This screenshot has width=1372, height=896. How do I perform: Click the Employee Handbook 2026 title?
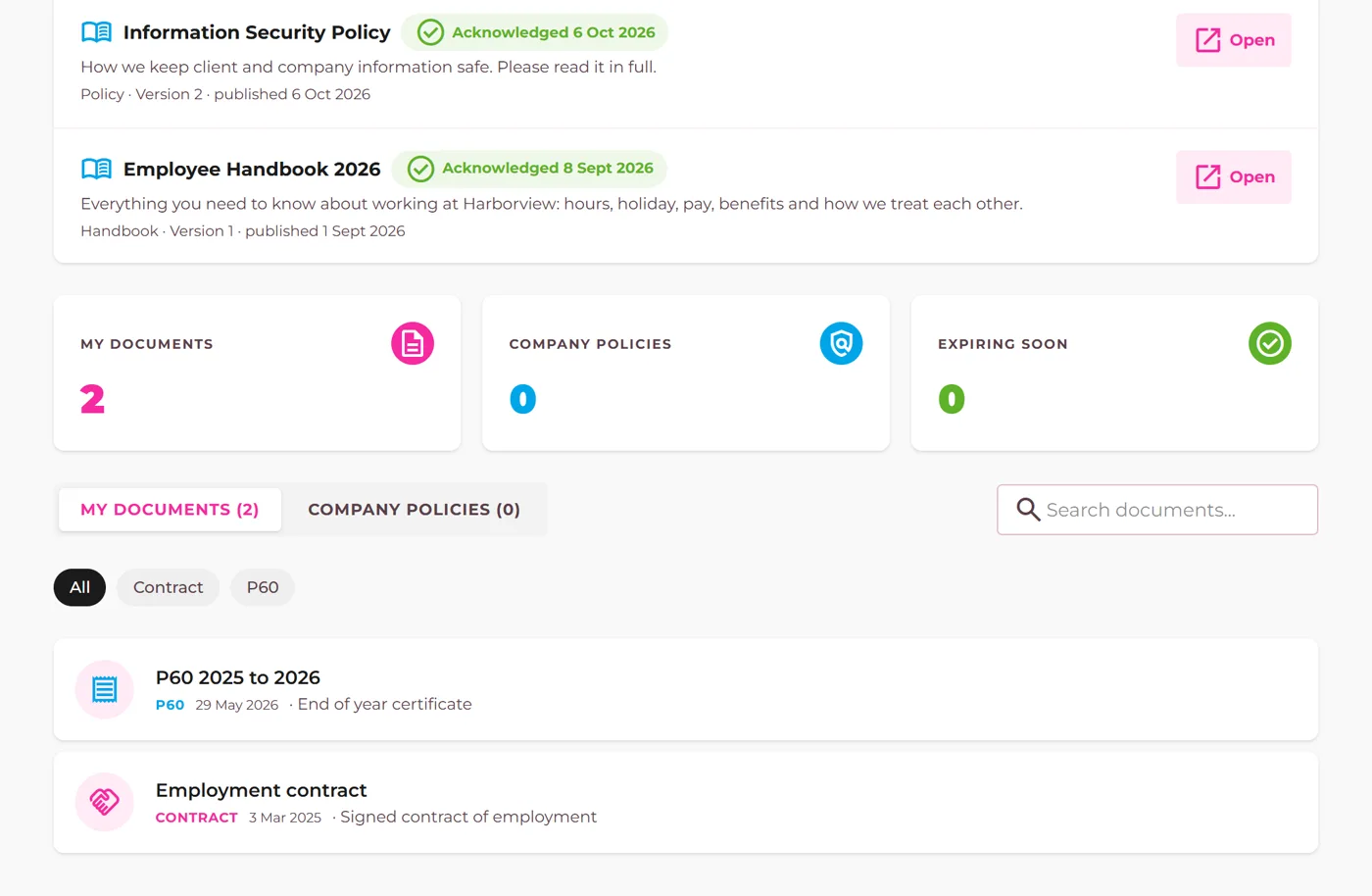(x=252, y=169)
